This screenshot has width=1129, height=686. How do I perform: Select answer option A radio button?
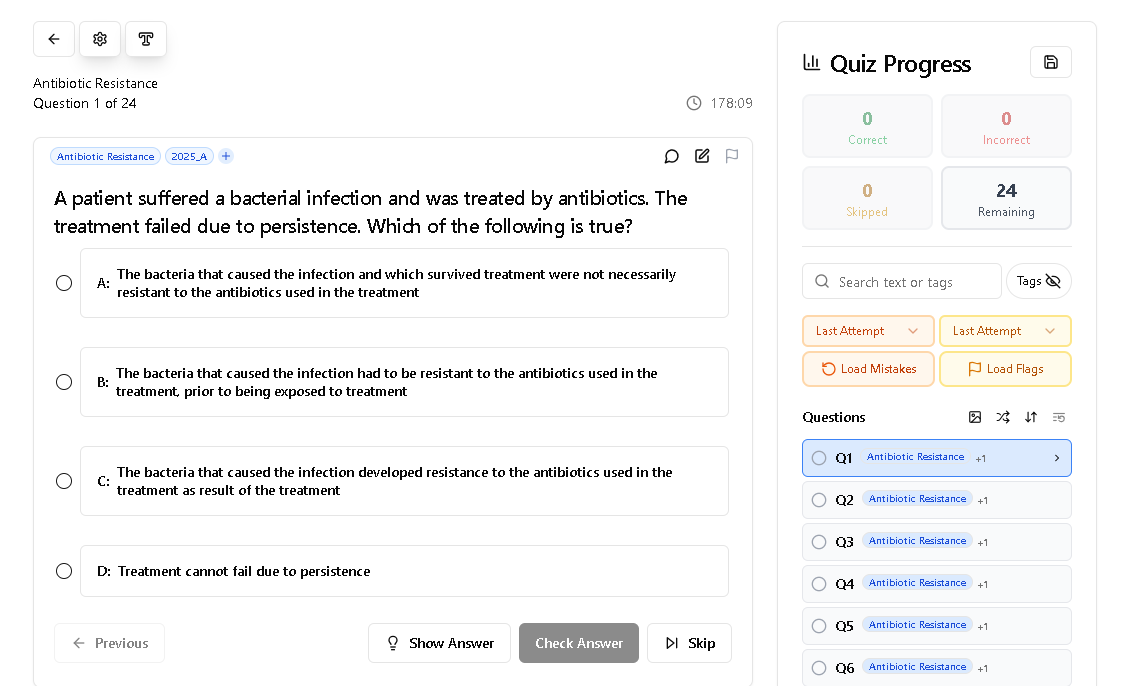coord(64,283)
